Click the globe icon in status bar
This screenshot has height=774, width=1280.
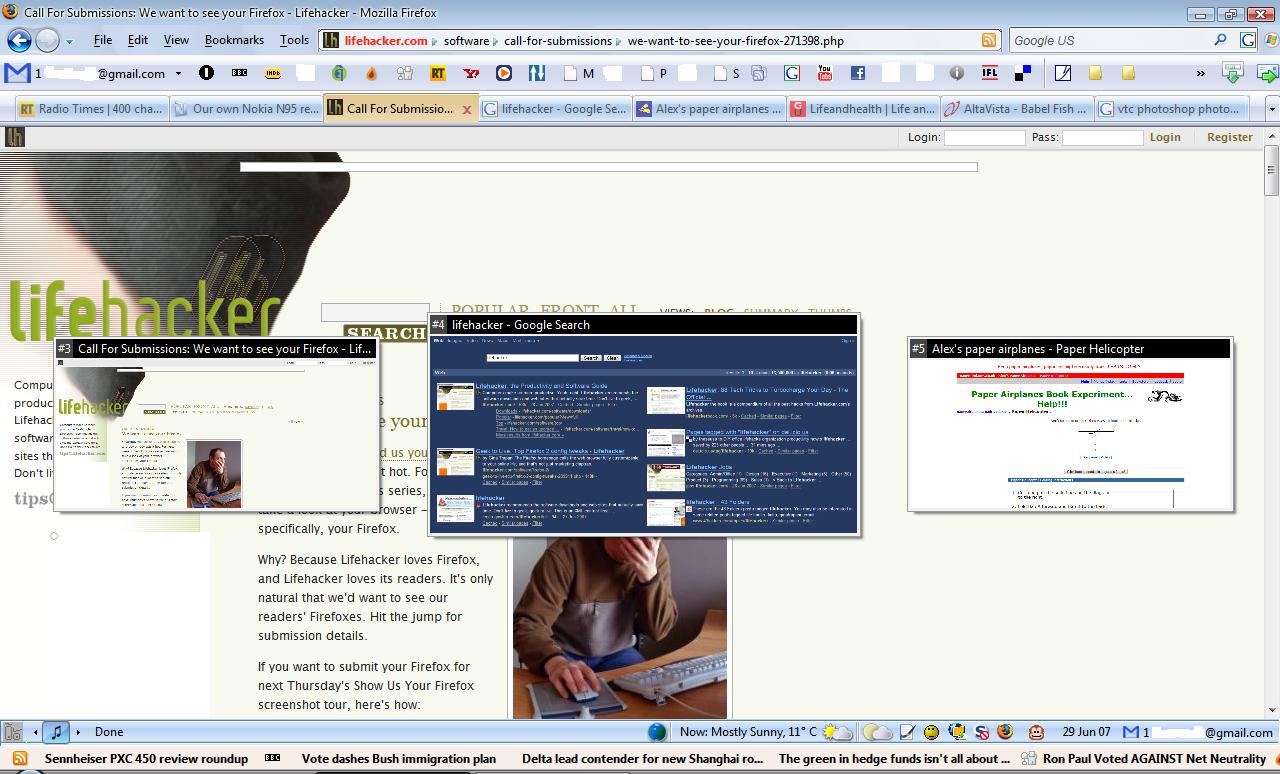[657, 732]
